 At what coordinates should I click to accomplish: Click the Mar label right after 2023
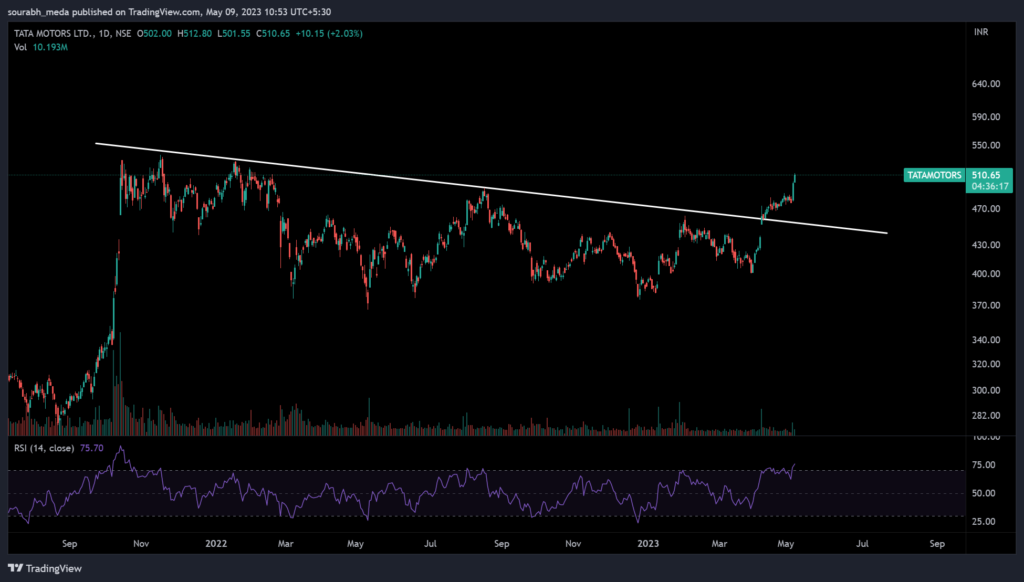[x=719, y=543]
